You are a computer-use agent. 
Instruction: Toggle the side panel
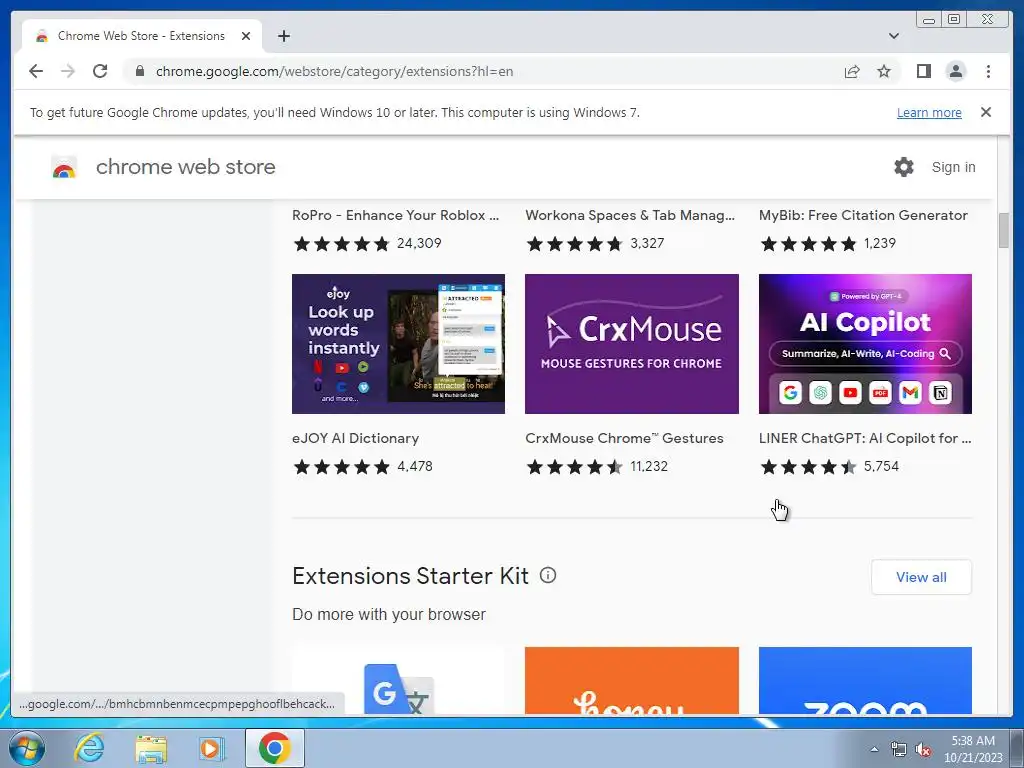point(923,71)
